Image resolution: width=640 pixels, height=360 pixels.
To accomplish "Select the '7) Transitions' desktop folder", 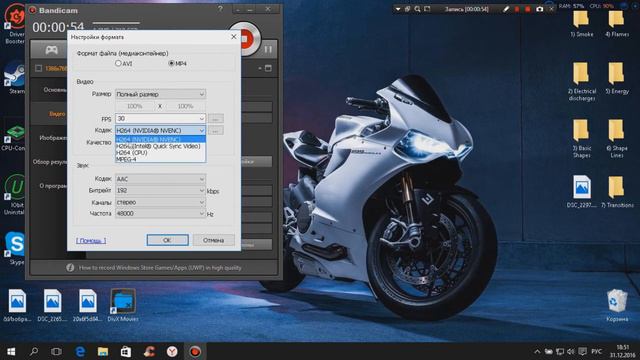I will (617, 192).
